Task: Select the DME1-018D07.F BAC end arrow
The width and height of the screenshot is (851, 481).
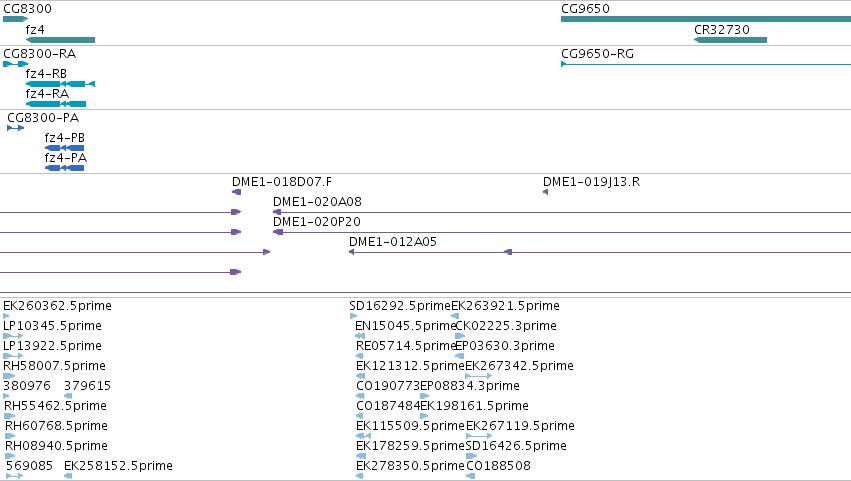Action: coord(236,192)
